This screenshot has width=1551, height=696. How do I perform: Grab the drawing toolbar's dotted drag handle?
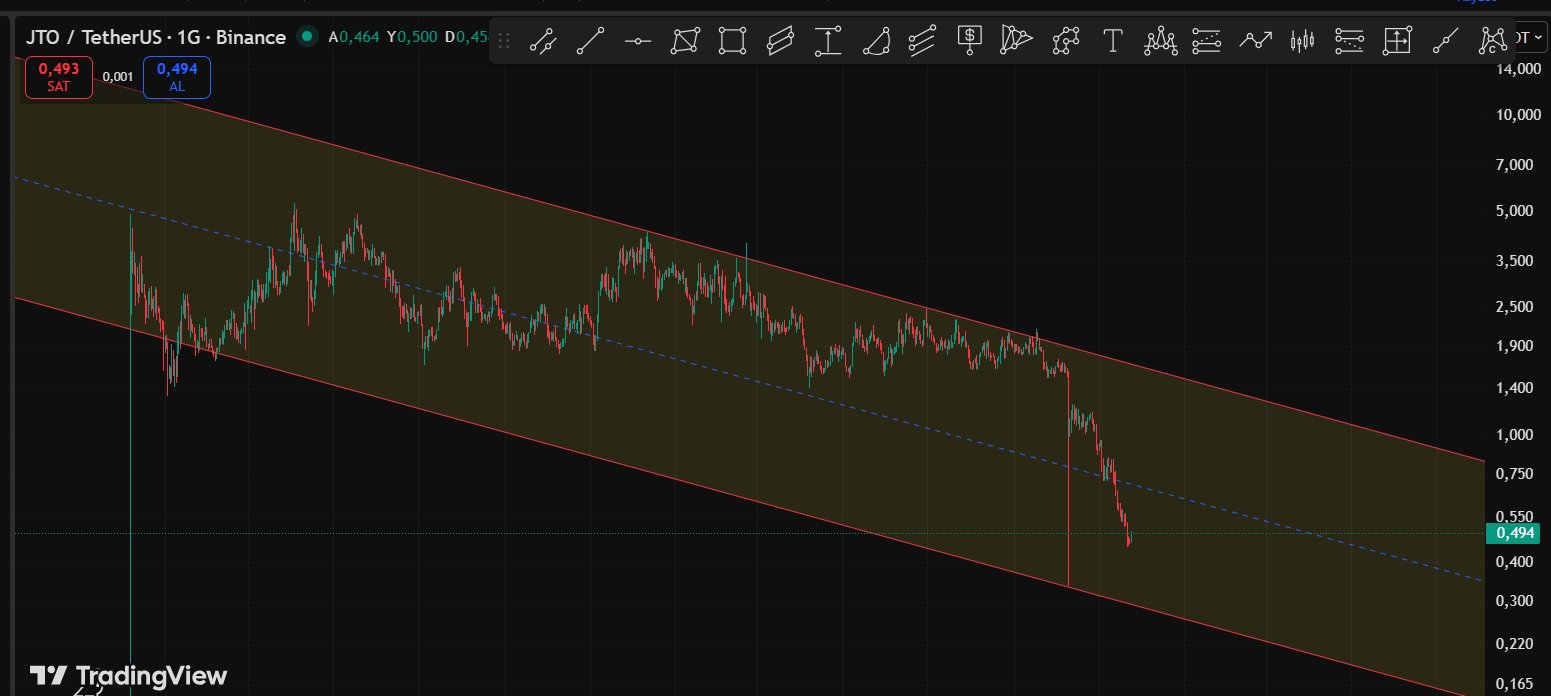point(504,41)
